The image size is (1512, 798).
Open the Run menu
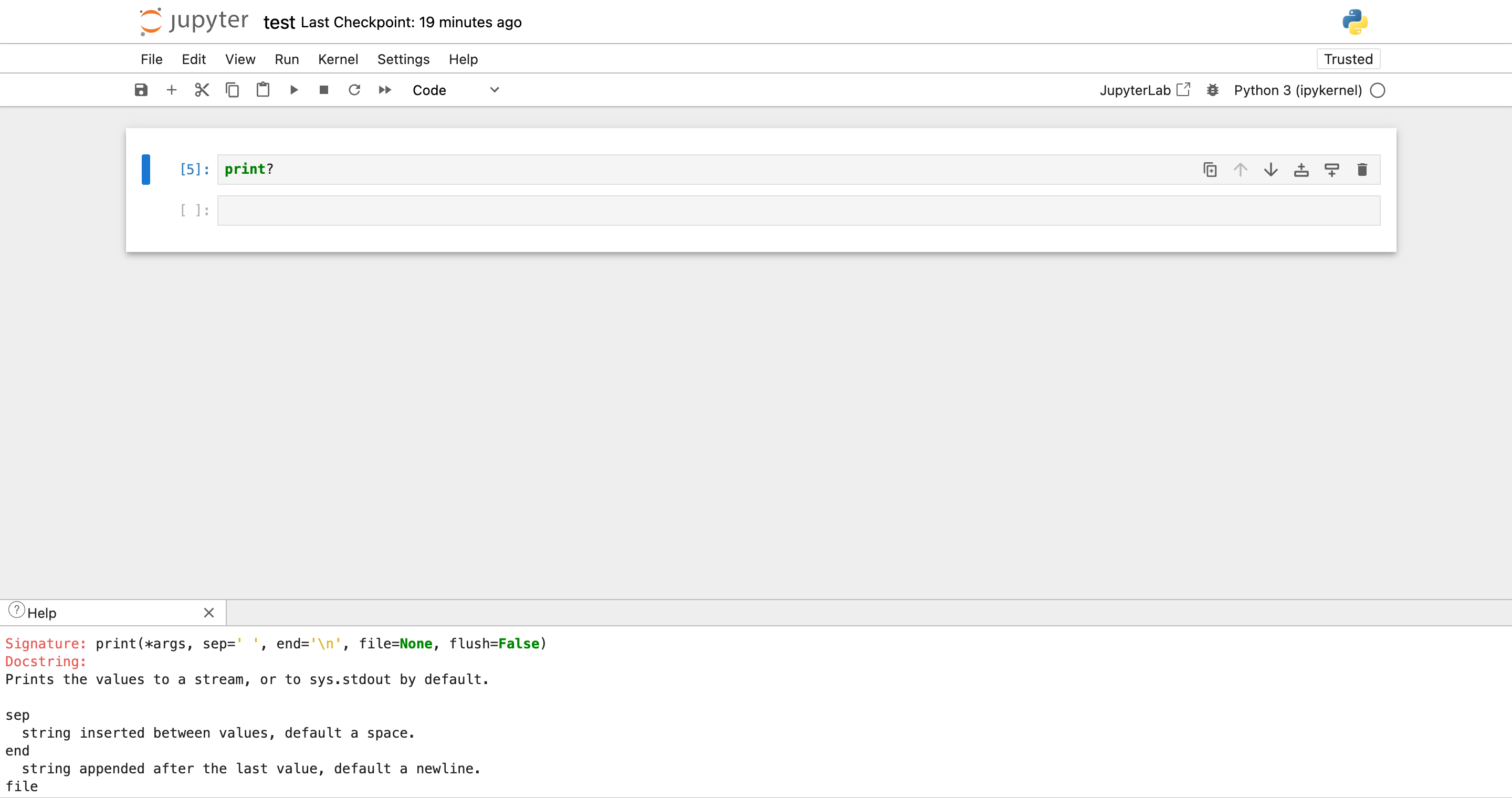coord(287,59)
